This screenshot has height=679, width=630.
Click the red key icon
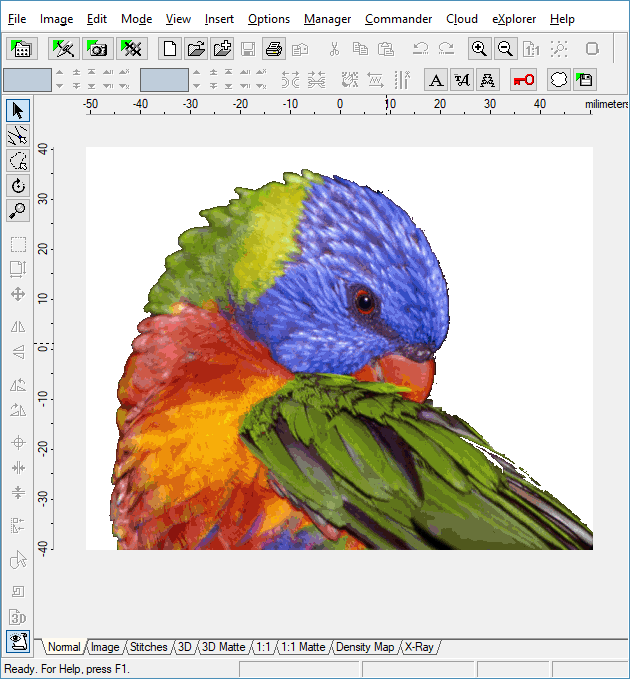pyautogui.click(x=523, y=80)
